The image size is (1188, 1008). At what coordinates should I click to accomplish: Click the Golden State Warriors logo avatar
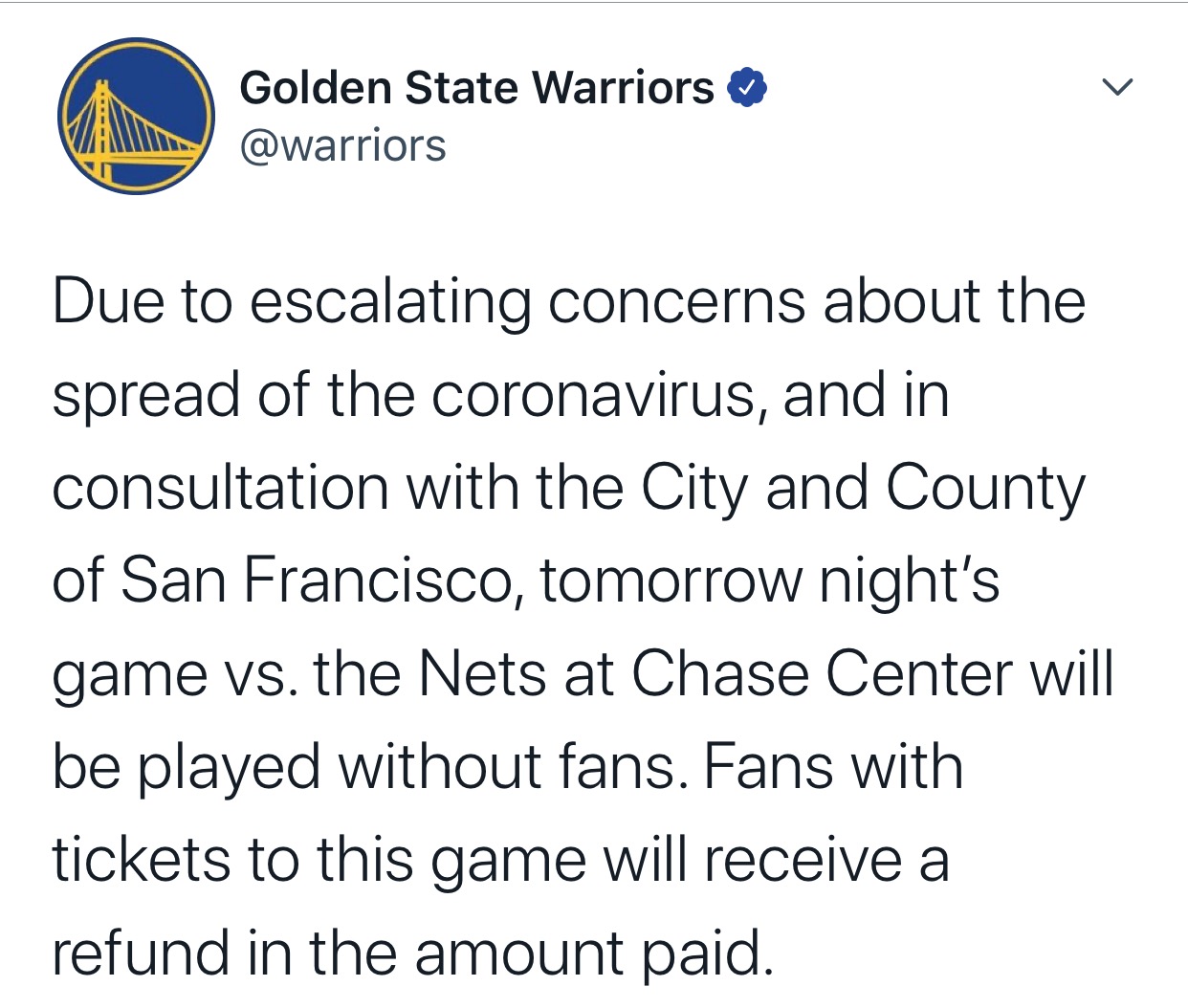click(136, 116)
